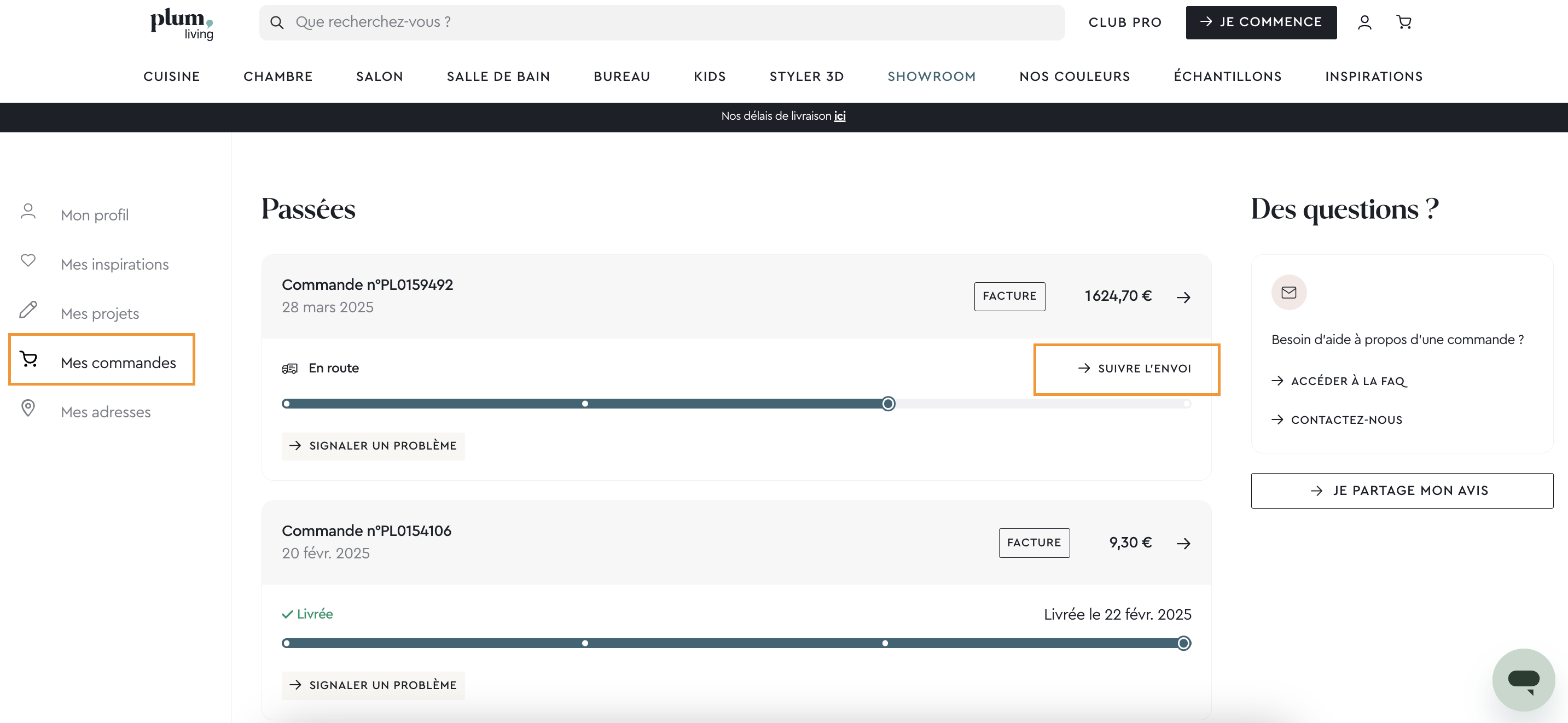Click the envelope icon in help card
The width and height of the screenshot is (1568, 723).
1288,293
